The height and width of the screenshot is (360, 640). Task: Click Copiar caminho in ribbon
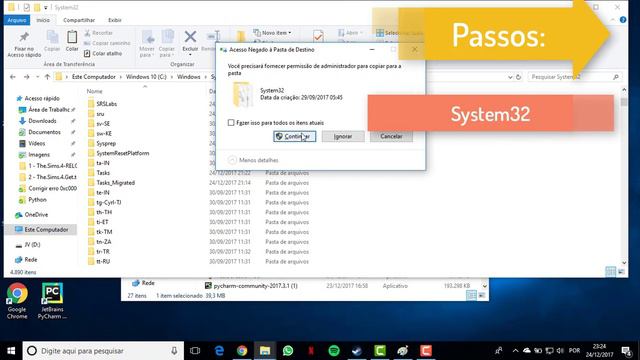pos(107,43)
